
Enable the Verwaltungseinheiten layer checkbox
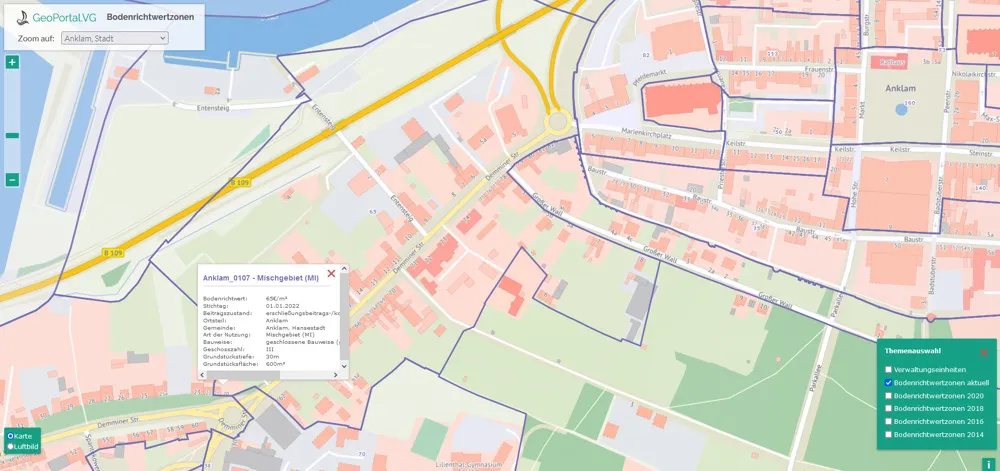click(x=889, y=370)
